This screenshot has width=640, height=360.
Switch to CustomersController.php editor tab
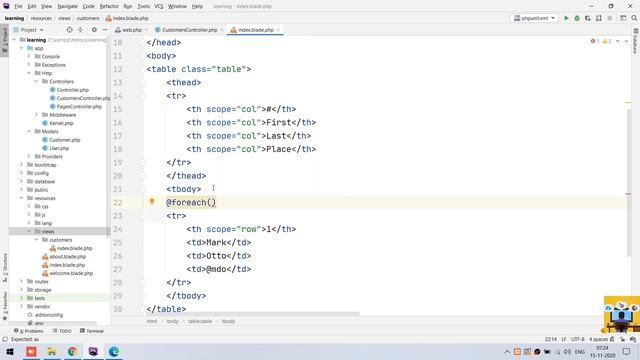(x=189, y=30)
